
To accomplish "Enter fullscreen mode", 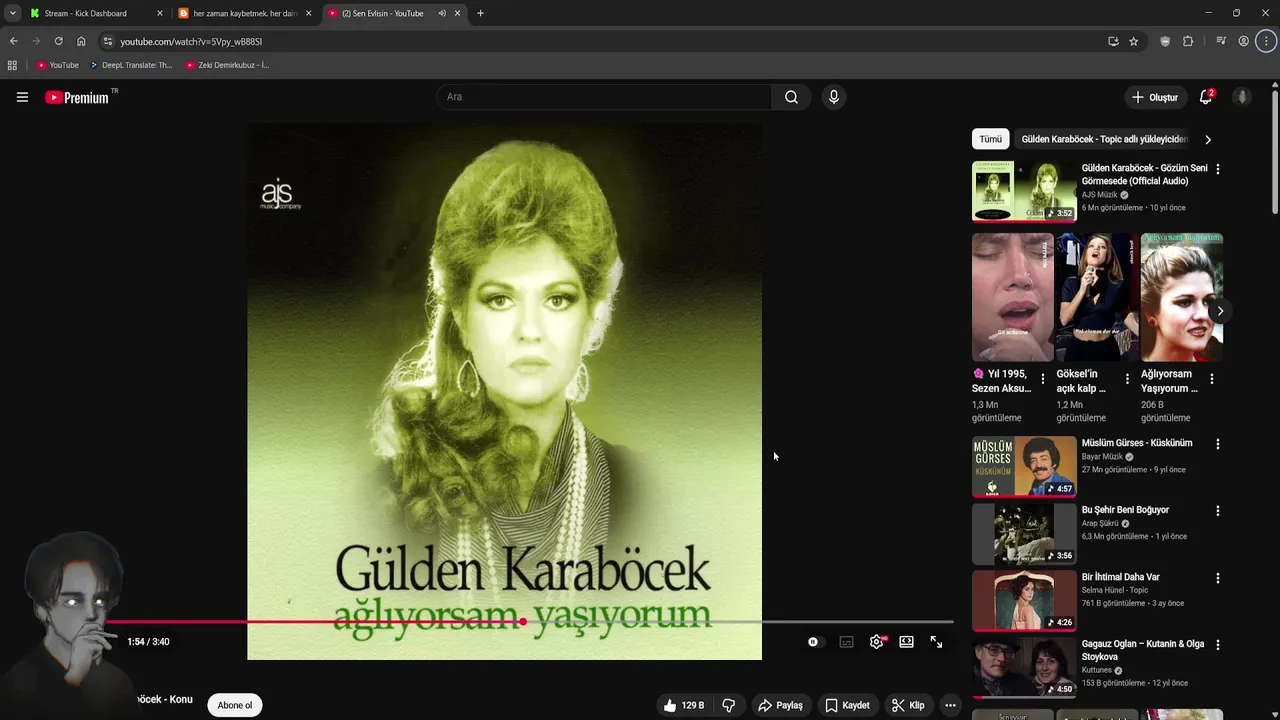I will point(936,642).
